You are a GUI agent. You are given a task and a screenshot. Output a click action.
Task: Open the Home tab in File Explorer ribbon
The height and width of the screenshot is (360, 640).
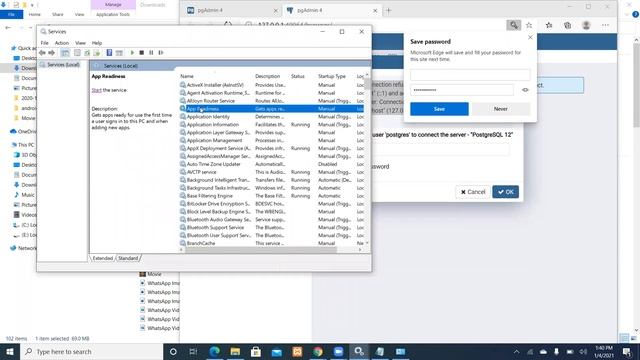(x=34, y=14)
